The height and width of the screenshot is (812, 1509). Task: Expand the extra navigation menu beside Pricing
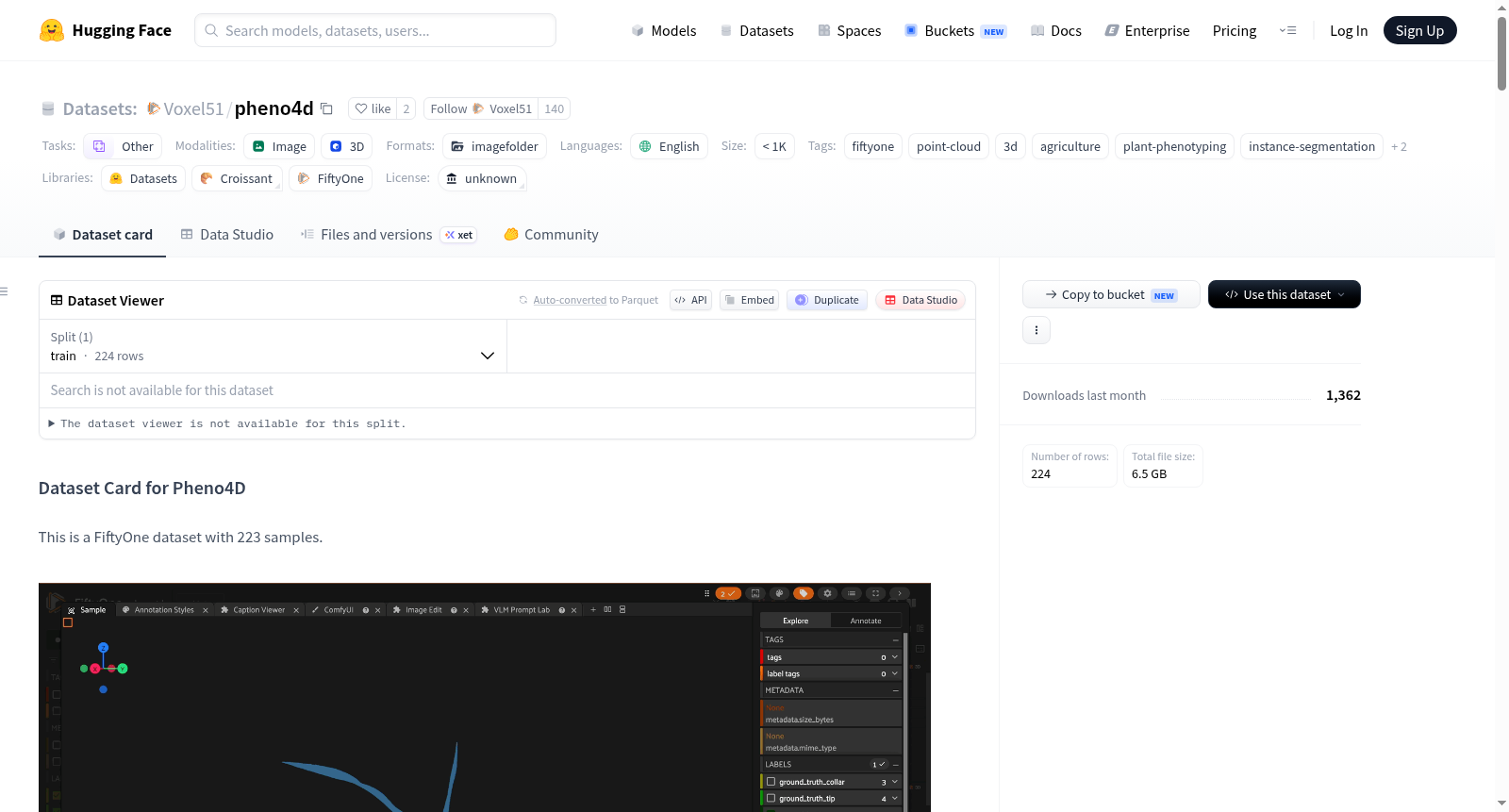point(1287,31)
